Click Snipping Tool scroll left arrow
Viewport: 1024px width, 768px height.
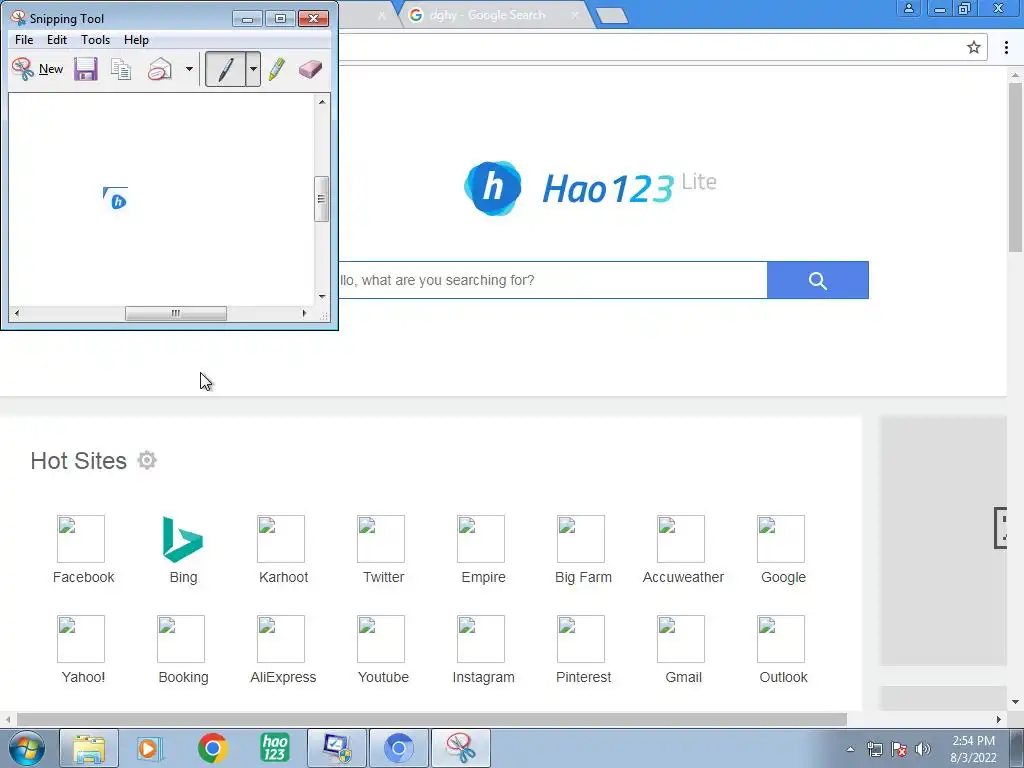[16, 313]
